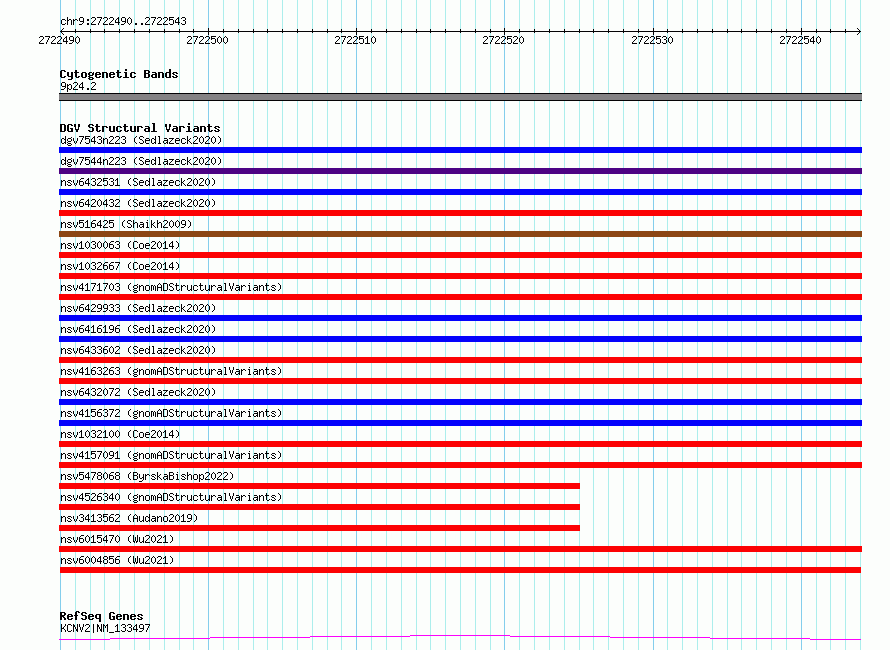Click nsv6015470 (Wu2021) label
This screenshot has width=890, height=650.
tap(117, 539)
